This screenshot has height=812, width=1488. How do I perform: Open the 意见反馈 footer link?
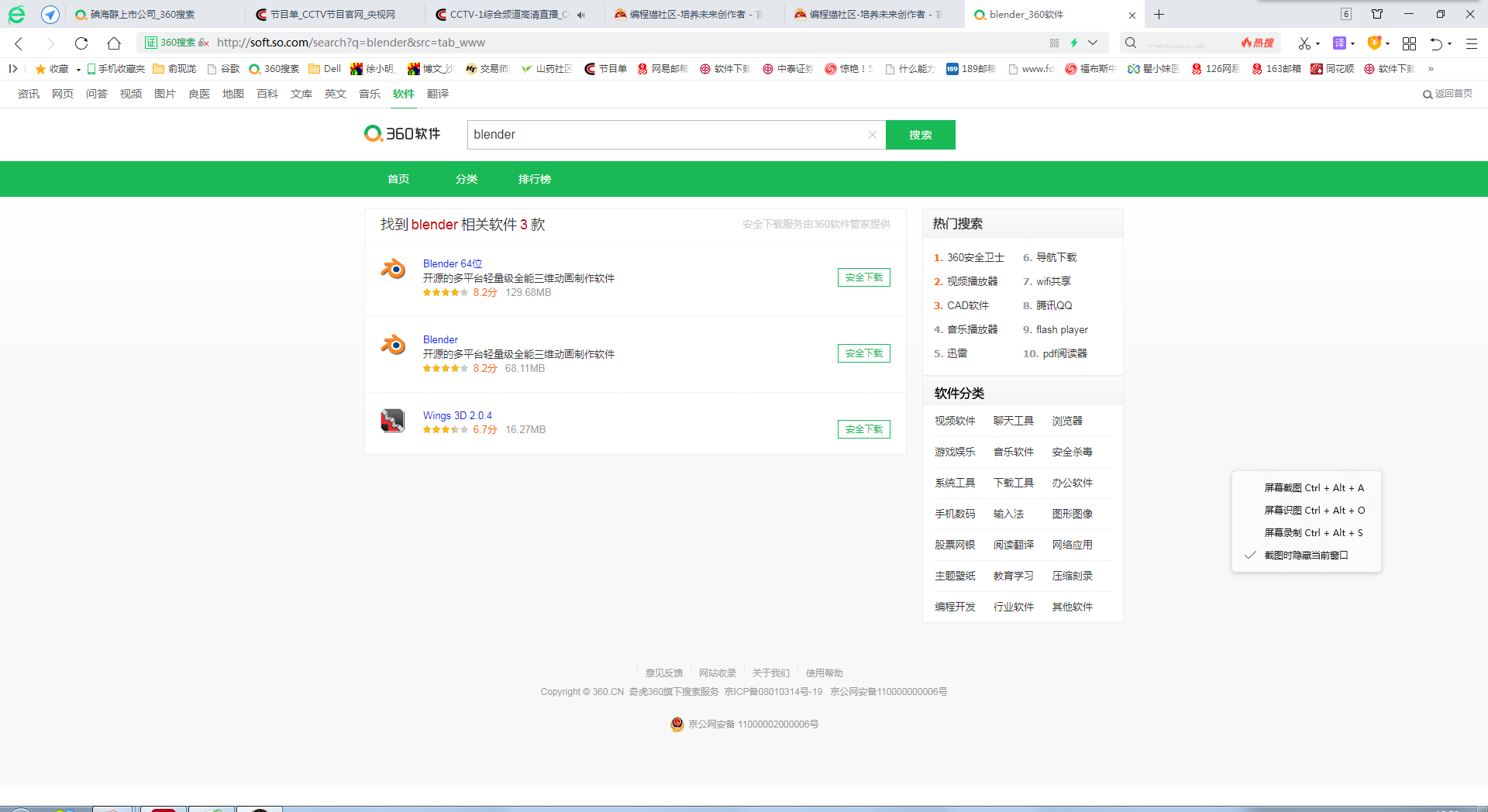click(664, 673)
